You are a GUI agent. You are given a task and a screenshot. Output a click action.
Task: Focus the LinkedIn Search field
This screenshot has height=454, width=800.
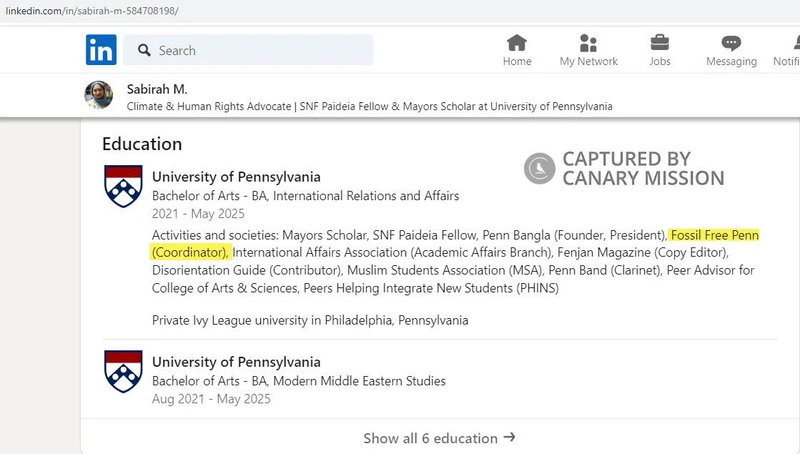248,49
